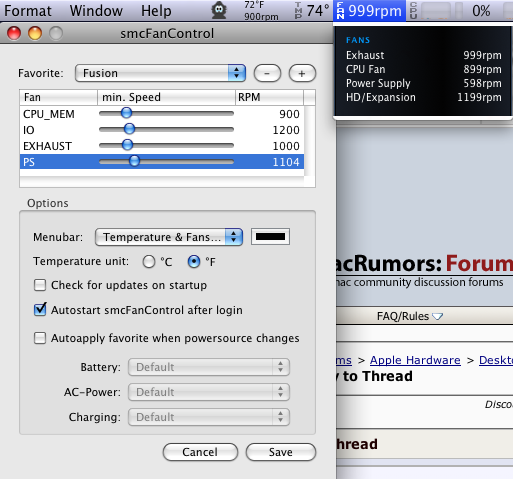Enable Autoapply favorite when powersource changes
This screenshot has height=479, width=513.
[40, 338]
